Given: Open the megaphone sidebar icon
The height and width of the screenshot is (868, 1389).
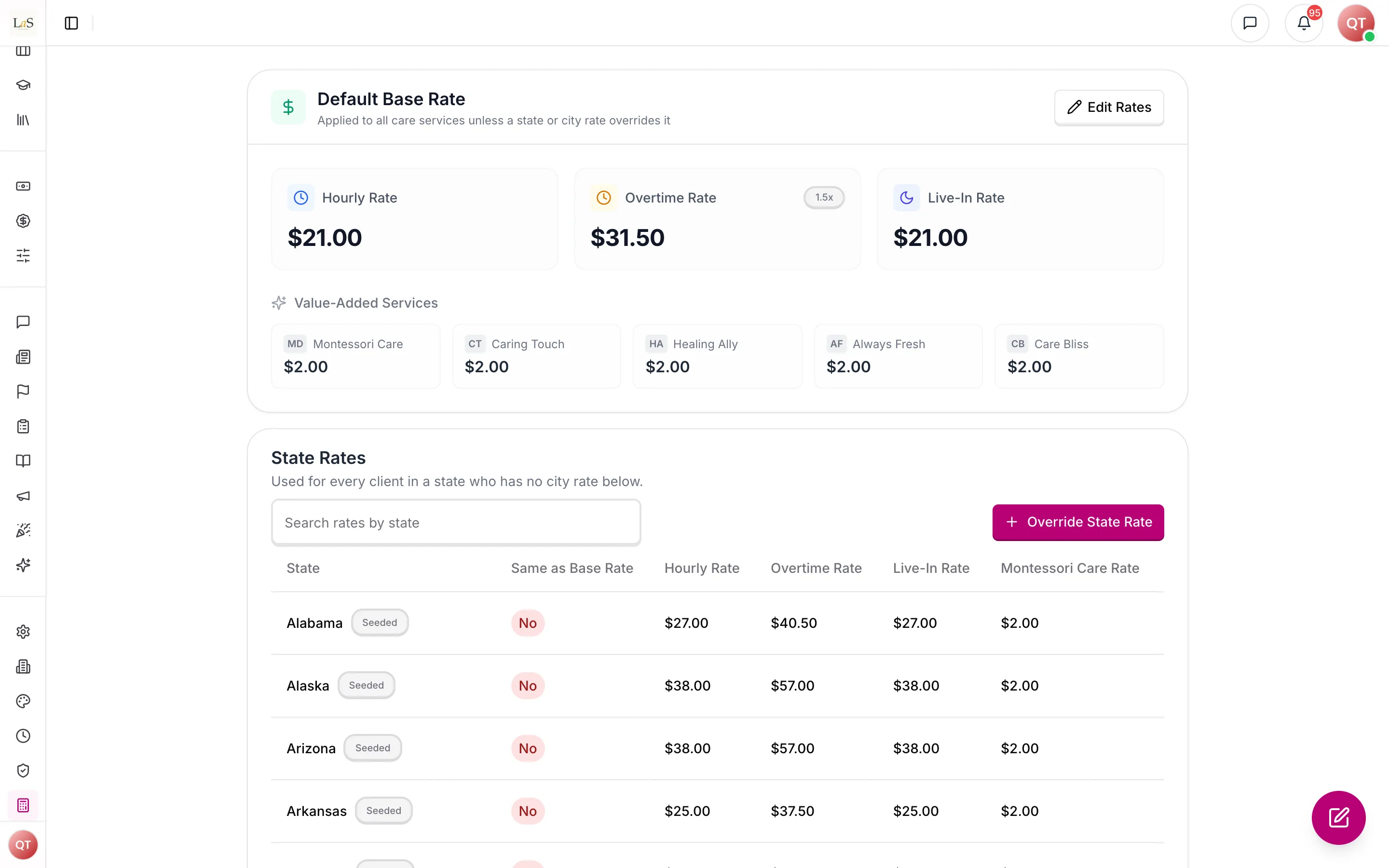Looking at the screenshot, I should (23, 495).
